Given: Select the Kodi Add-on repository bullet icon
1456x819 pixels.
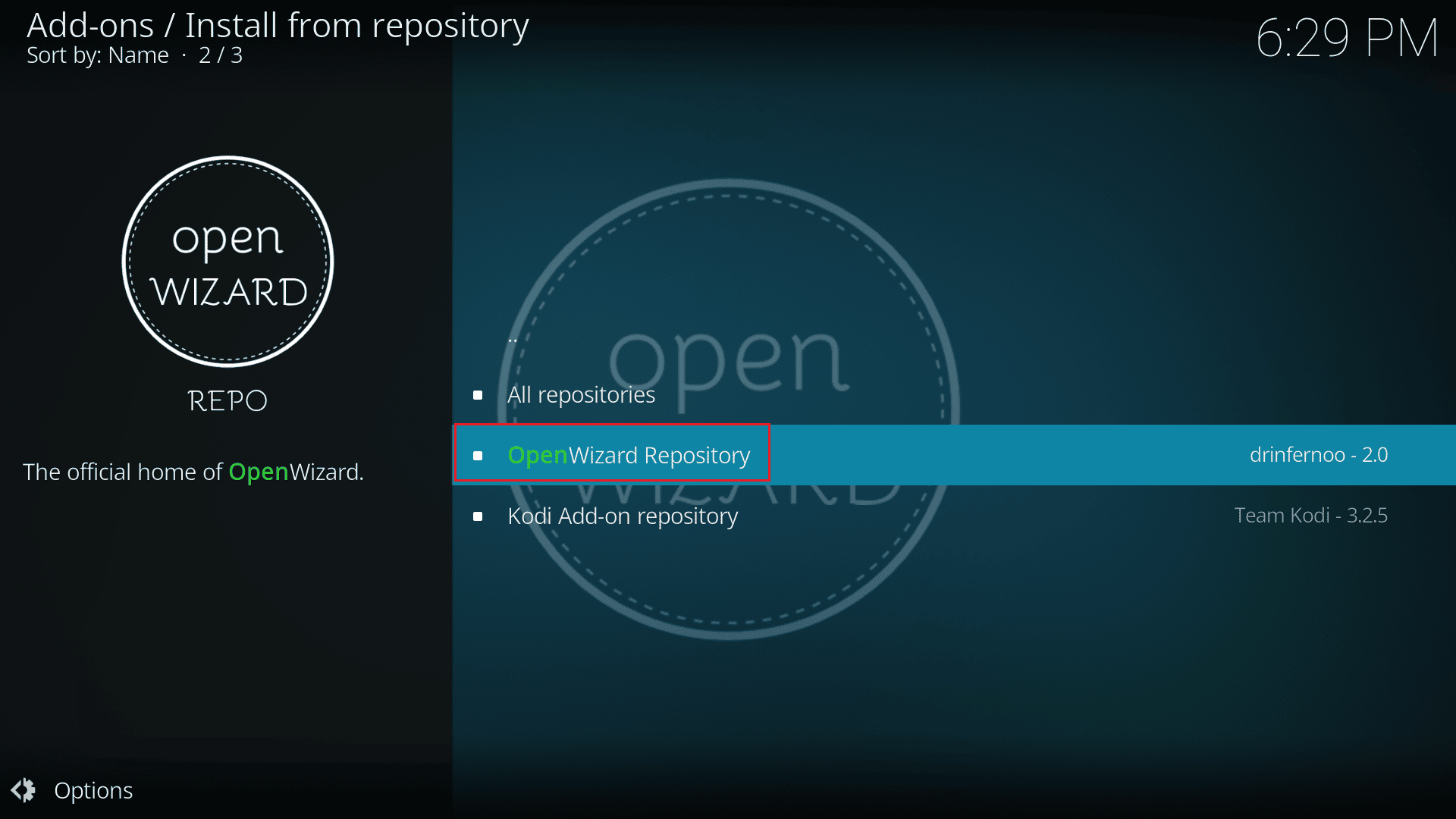Looking at the screenshot, I should tap(478, 515).
